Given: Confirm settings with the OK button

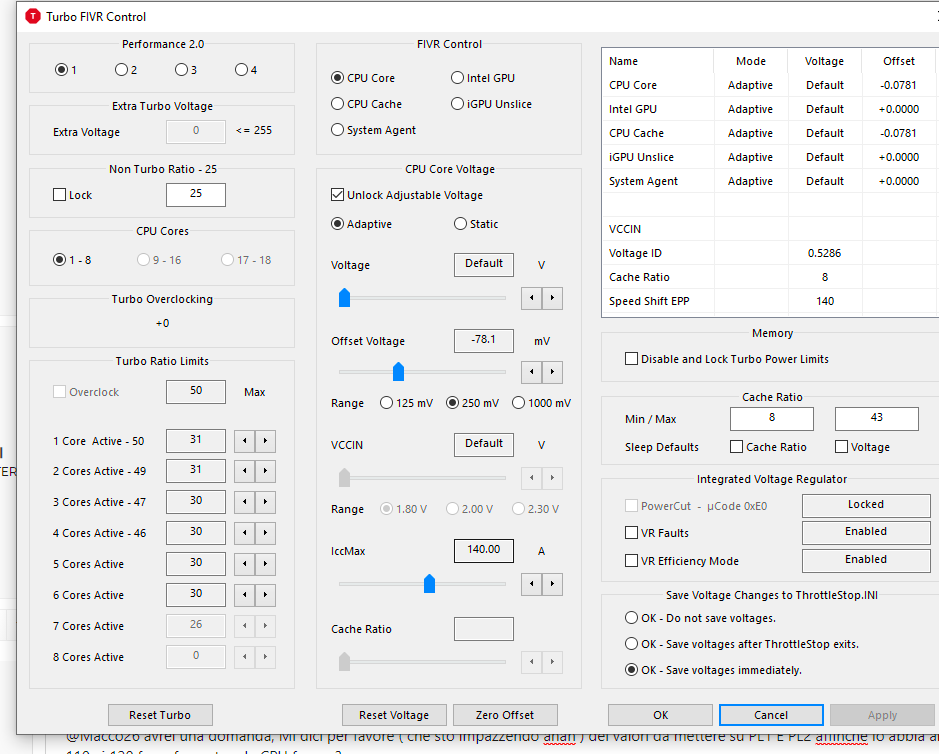Looking at the screenshot, I should tap(661, 715).
